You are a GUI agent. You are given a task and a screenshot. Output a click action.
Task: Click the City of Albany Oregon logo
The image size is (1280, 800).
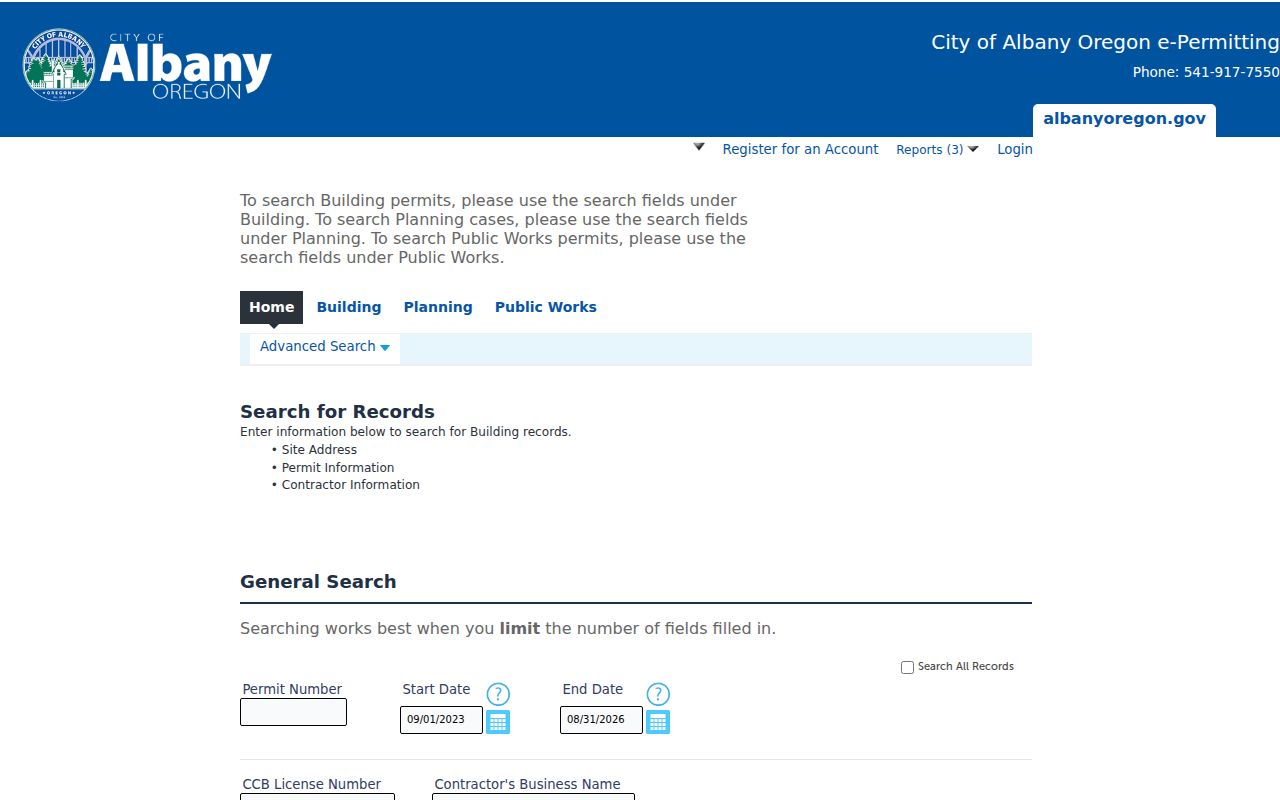point(147,65)
